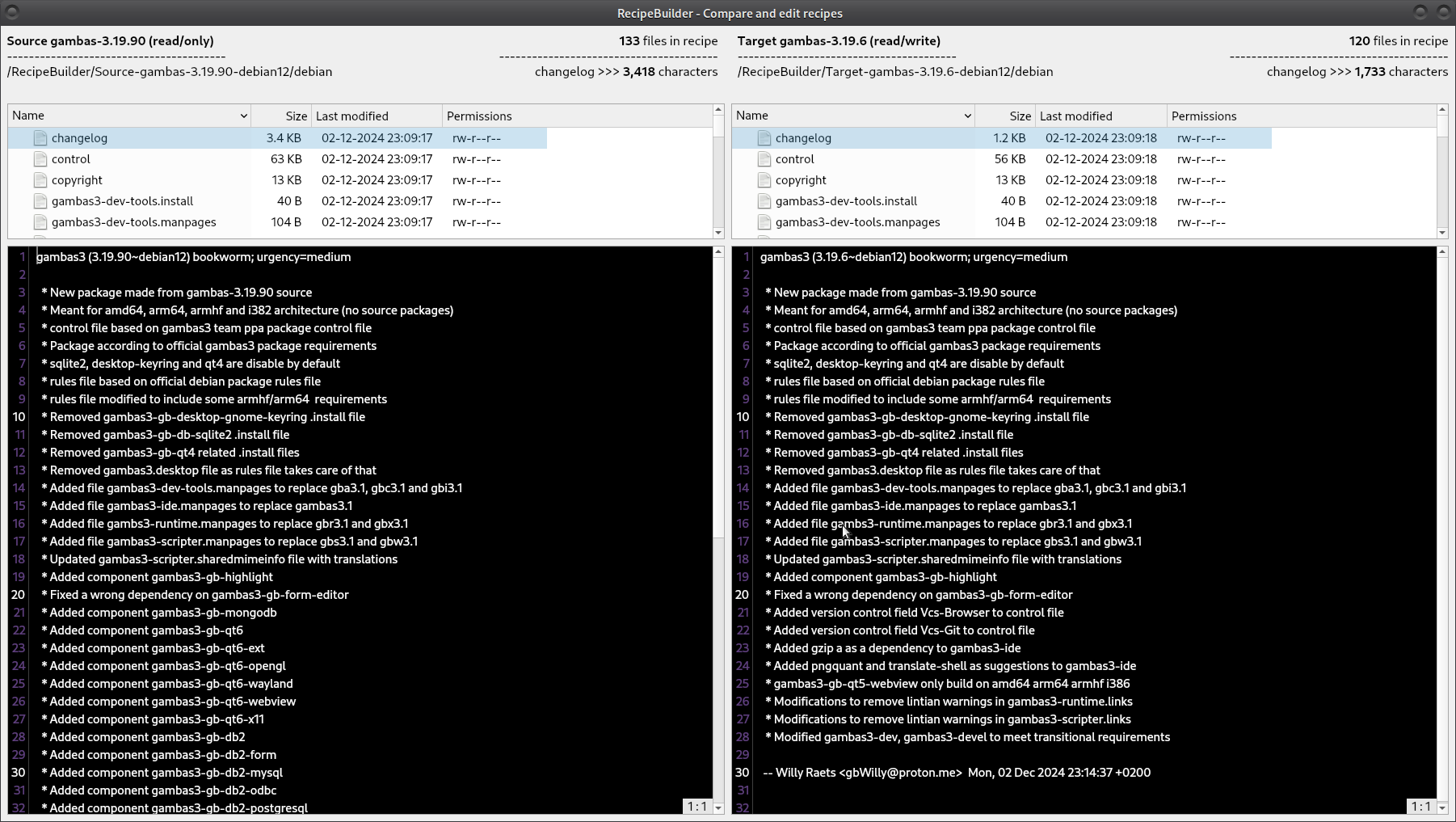Image resolution: width=1456 pixels, height=822 pixels.
Task: Click gambas3-dev-tools.install file icon in Source list
Action: coord(40,201)
